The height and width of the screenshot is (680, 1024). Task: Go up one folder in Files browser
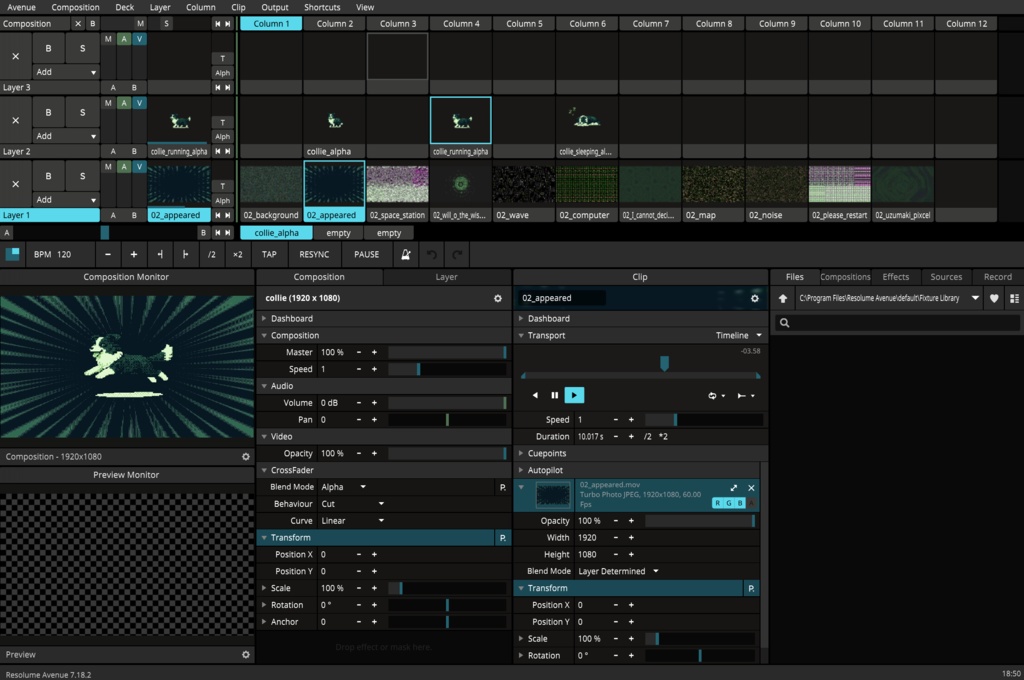click(783, 298)
